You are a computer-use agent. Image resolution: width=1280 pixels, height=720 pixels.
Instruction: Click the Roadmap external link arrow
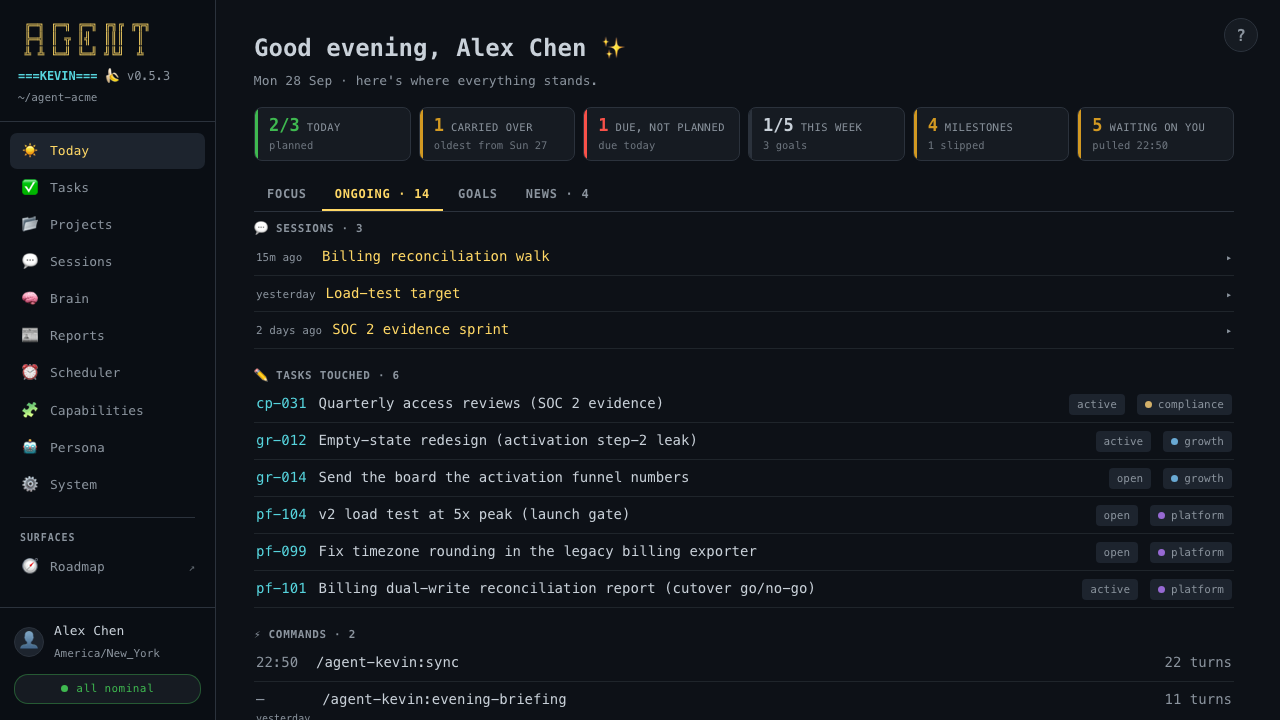coord(192,567)
